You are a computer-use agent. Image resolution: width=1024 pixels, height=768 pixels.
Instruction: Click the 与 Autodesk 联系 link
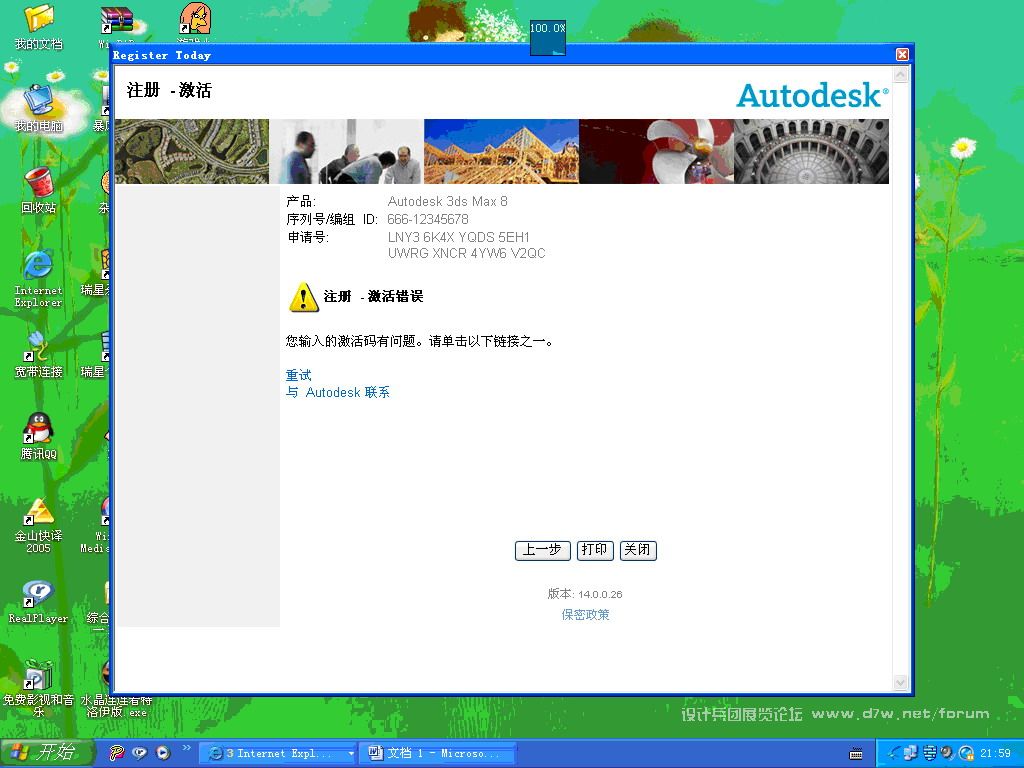[x=338, y=392]
